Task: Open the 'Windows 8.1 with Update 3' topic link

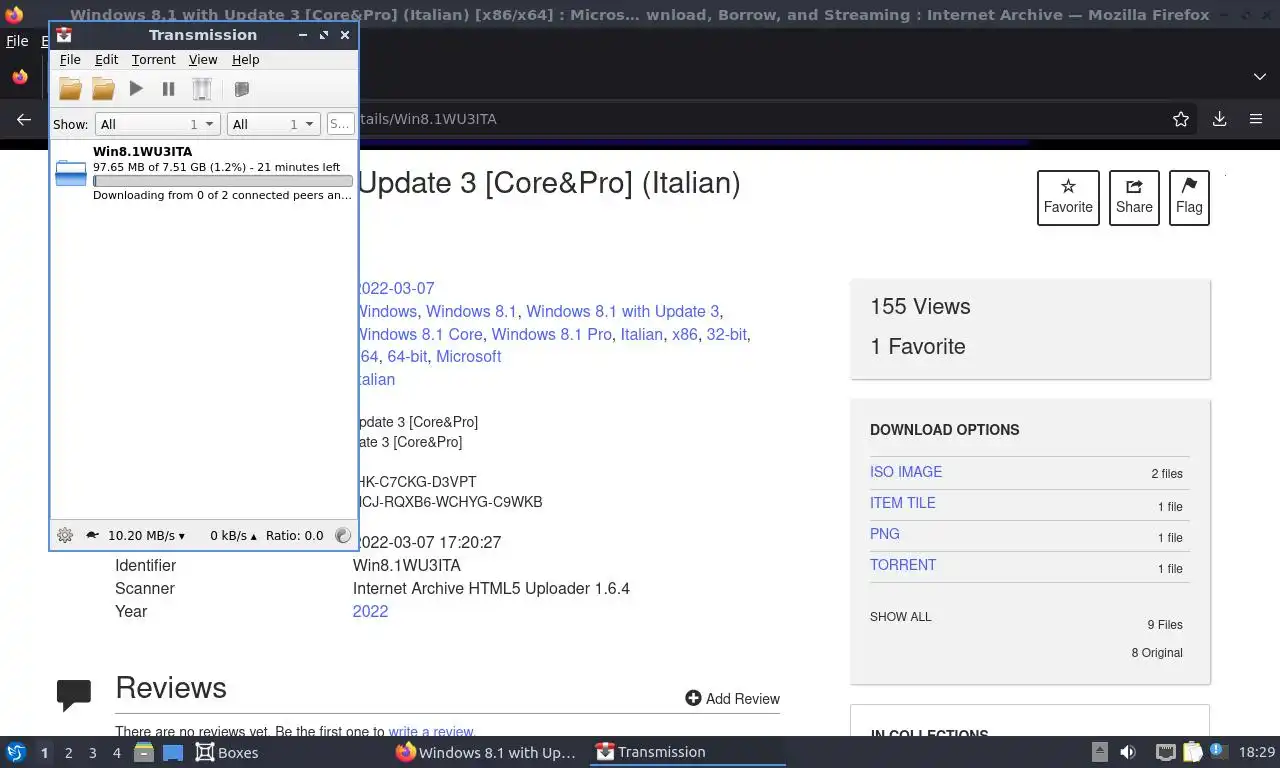Action: pos(623,311)
